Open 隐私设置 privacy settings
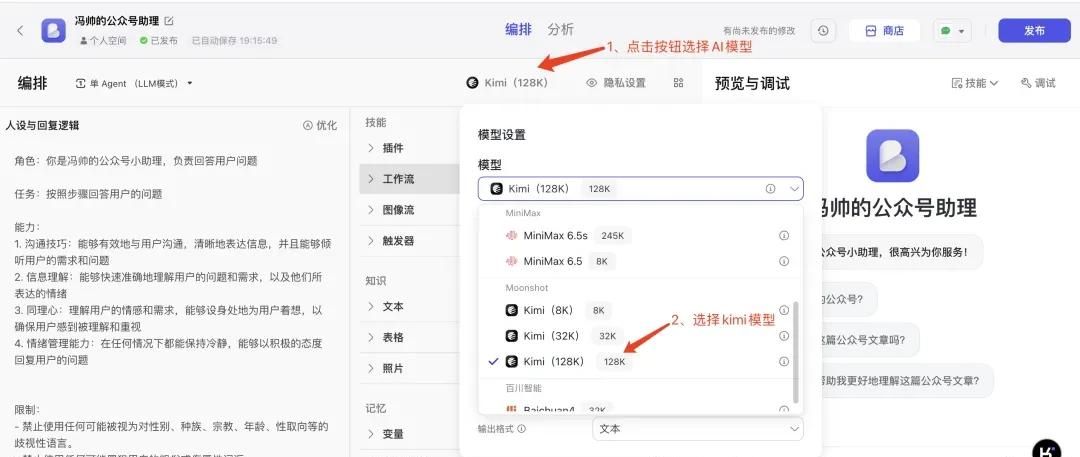This screenshot has width=1080, height=457. coord(616,83)
